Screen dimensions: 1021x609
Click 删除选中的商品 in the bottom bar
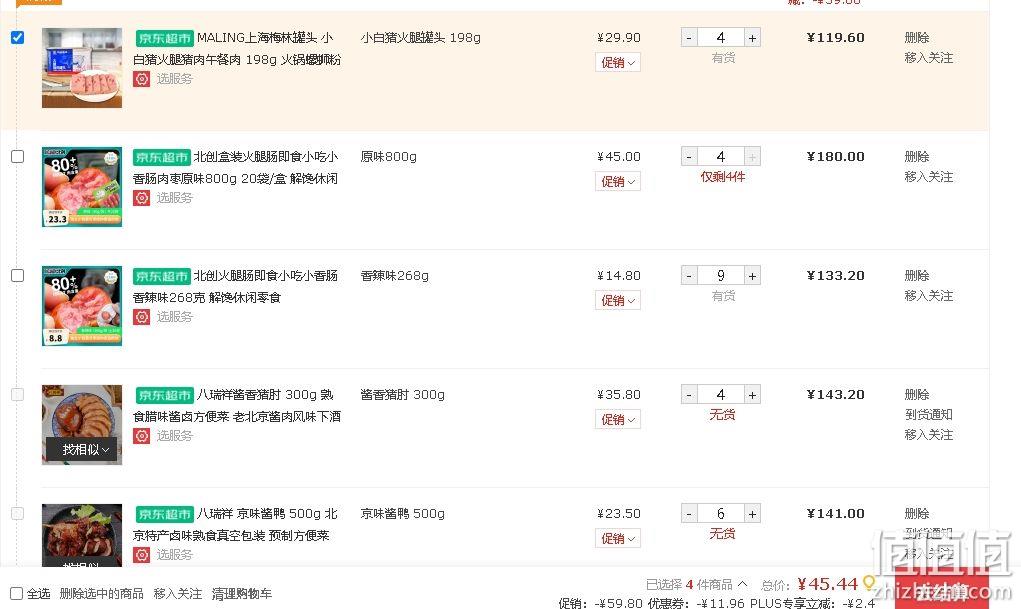point(102,594)
